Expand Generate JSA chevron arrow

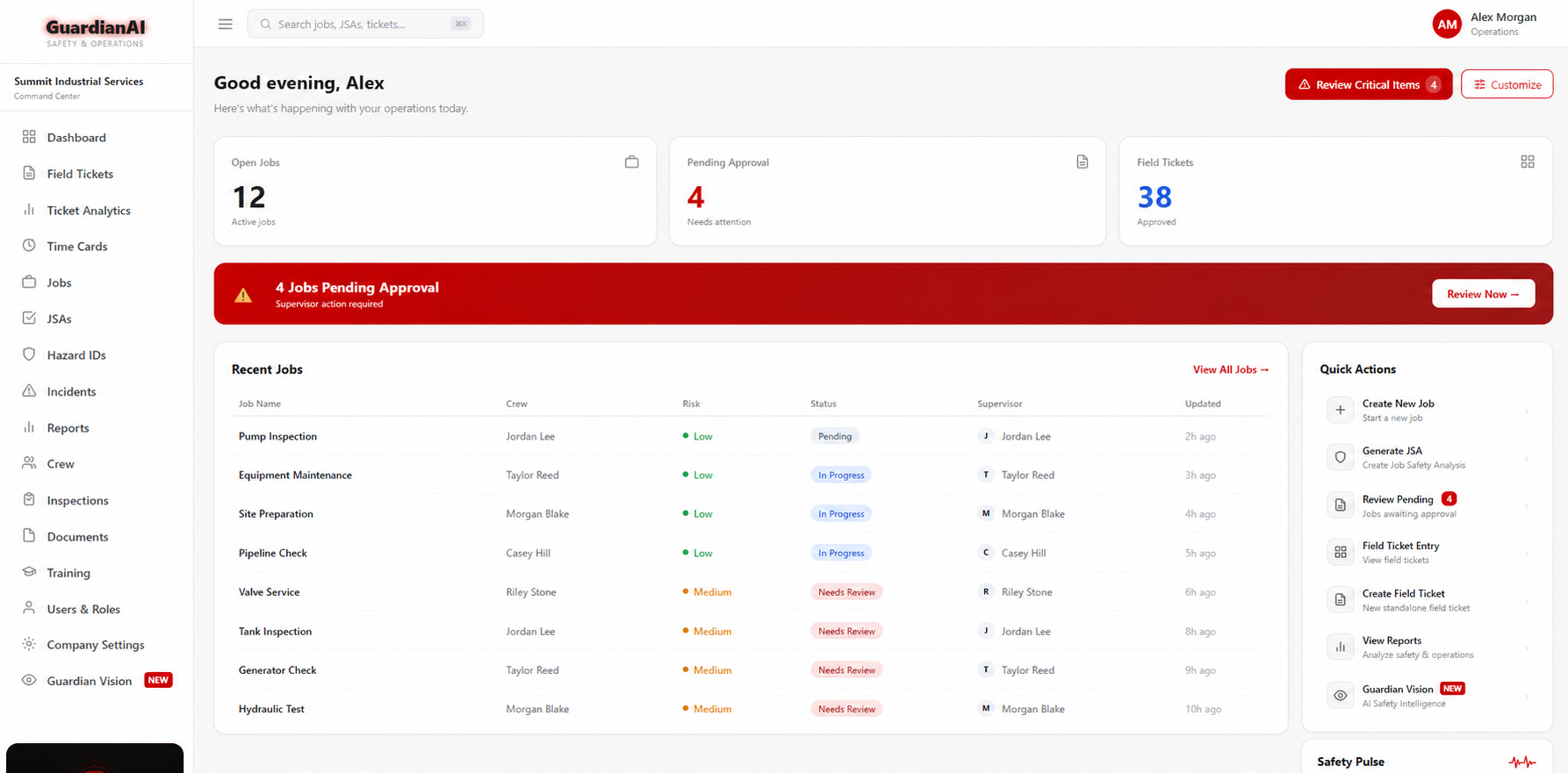point(1527,458)
